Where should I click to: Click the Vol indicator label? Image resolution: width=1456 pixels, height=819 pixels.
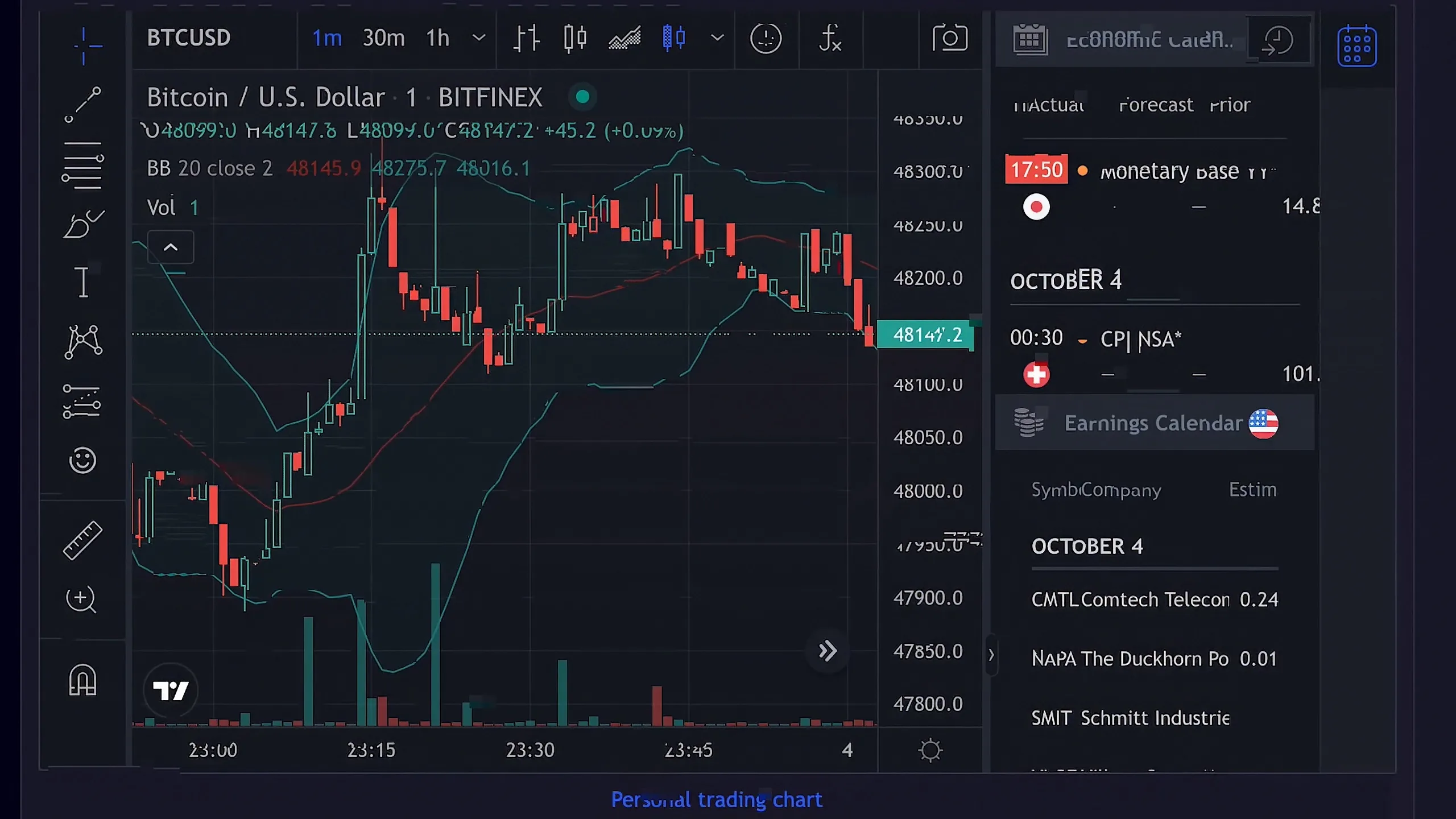161,208
